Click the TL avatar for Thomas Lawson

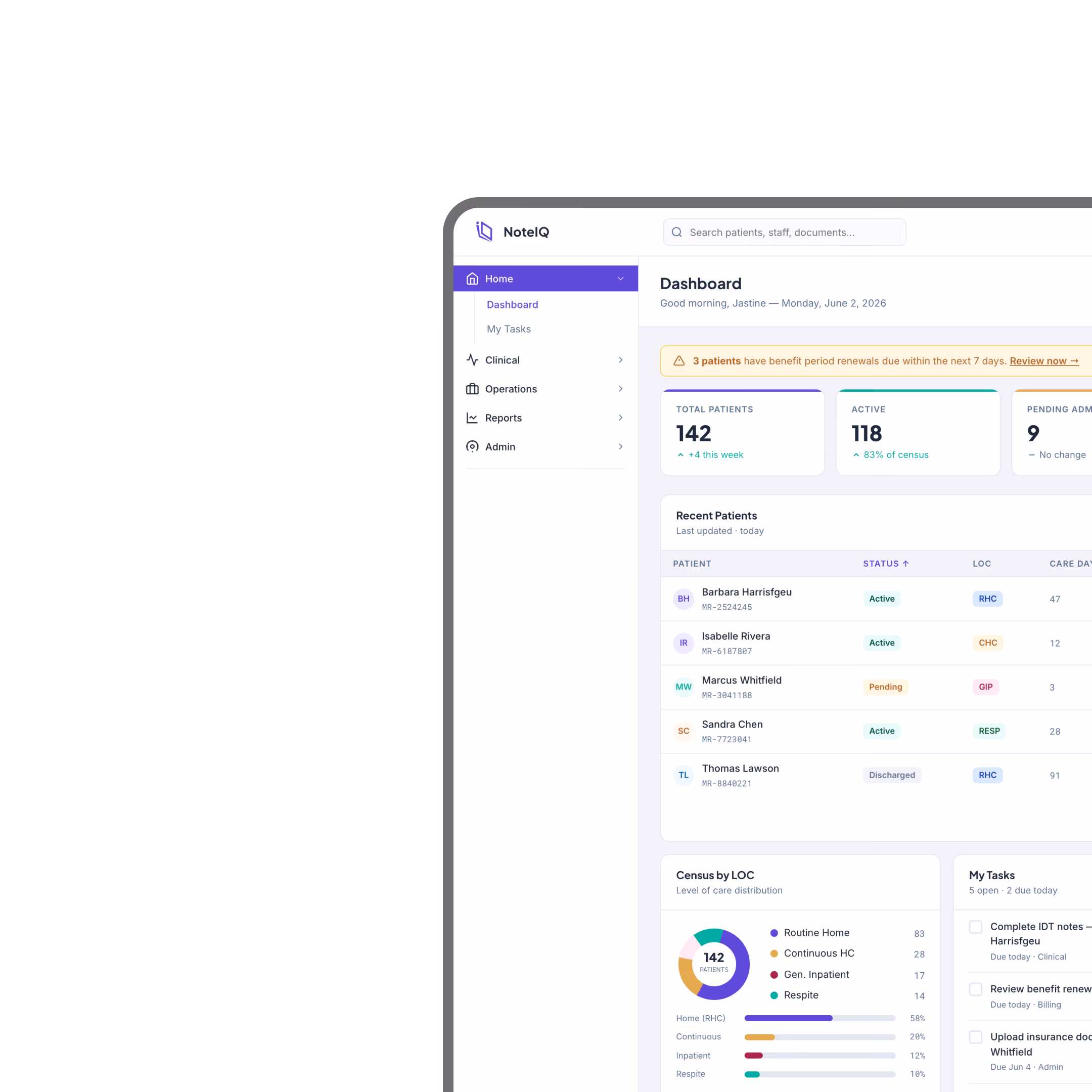pos(684,775)
